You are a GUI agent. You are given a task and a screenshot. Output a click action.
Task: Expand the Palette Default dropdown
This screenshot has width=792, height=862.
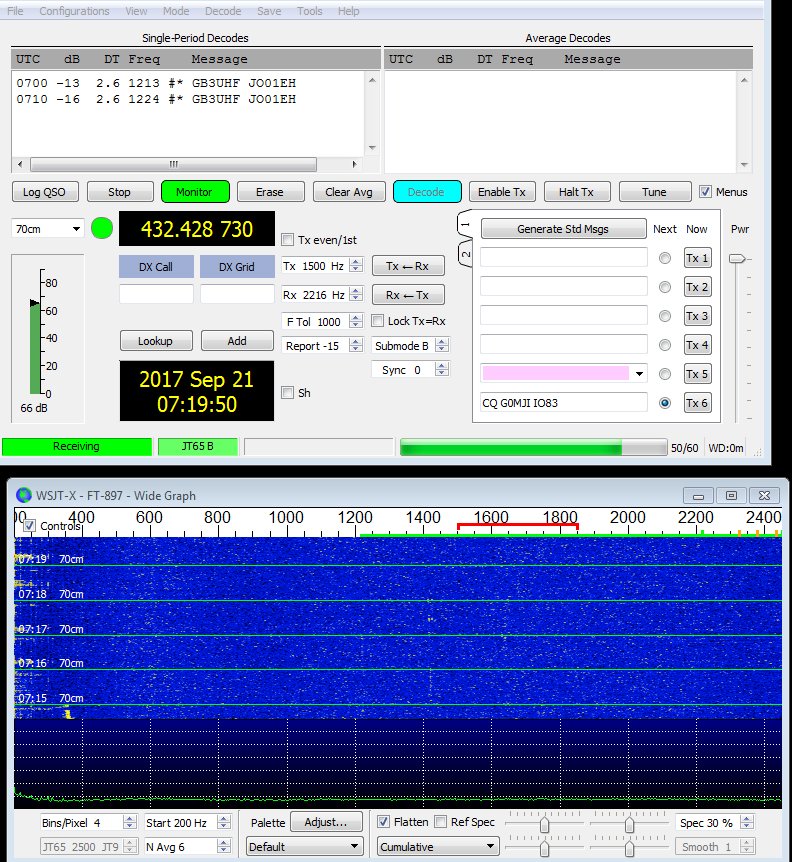coord(305,846)
